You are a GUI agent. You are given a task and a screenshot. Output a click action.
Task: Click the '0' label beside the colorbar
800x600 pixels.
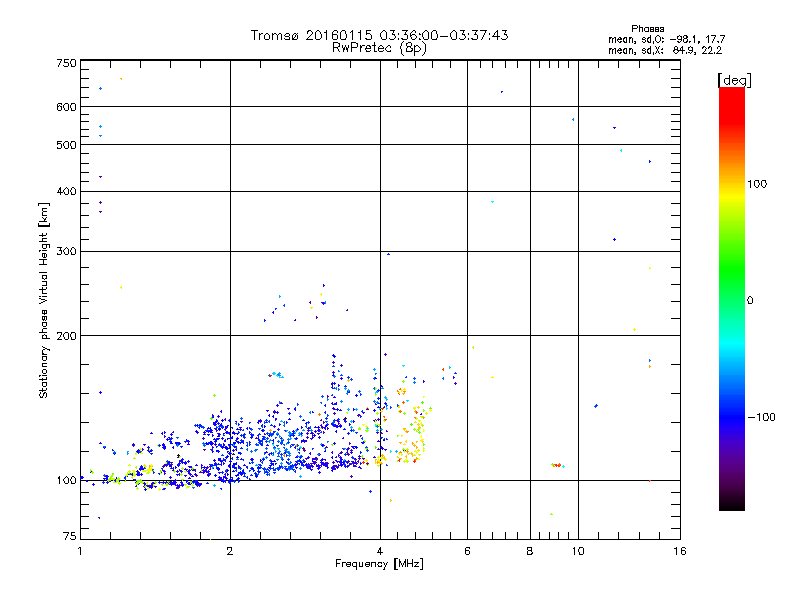point(750,301)
